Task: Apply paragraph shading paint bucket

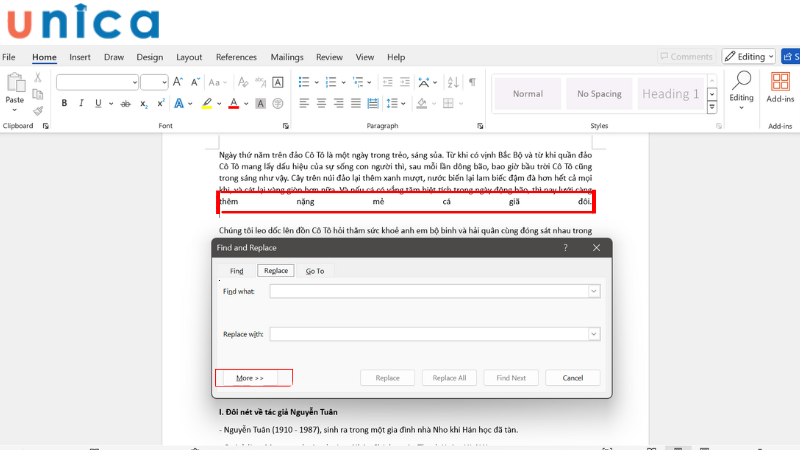Action: tap(421, 104)
